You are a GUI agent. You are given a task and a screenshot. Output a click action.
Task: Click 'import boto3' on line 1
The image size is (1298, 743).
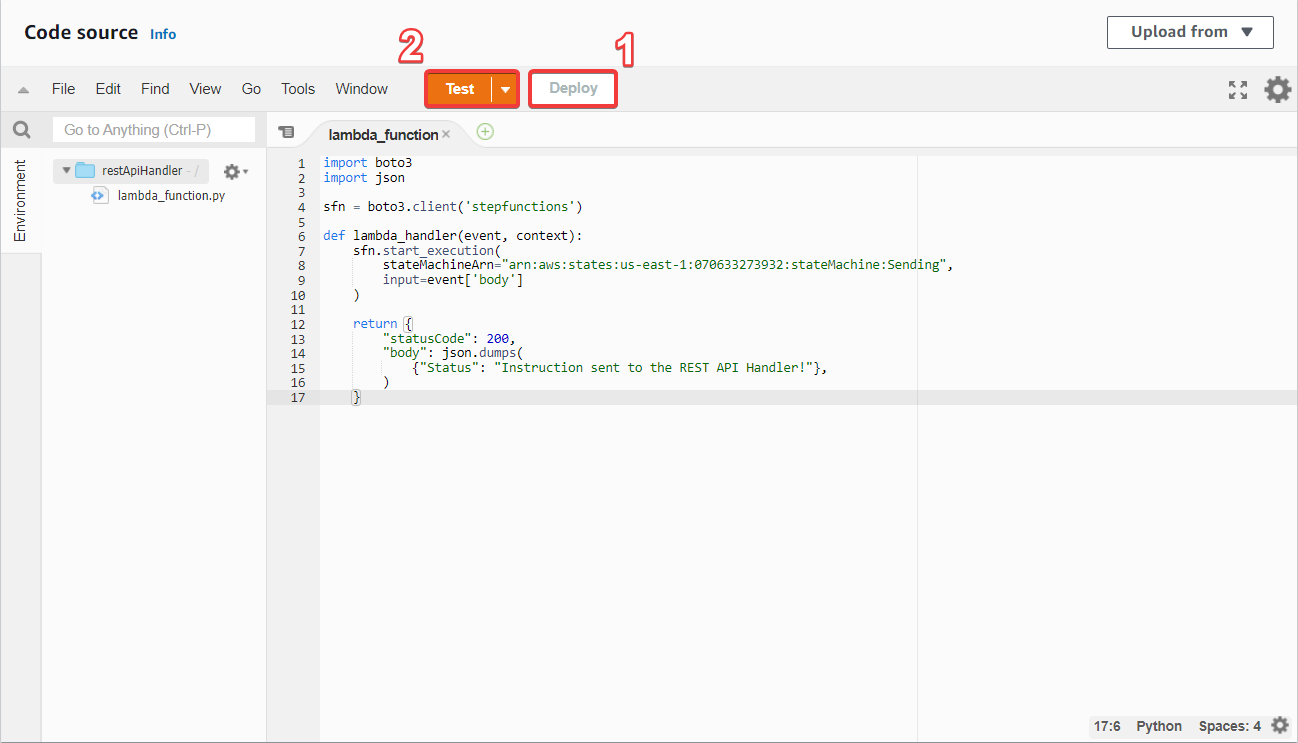coord(367,163)
